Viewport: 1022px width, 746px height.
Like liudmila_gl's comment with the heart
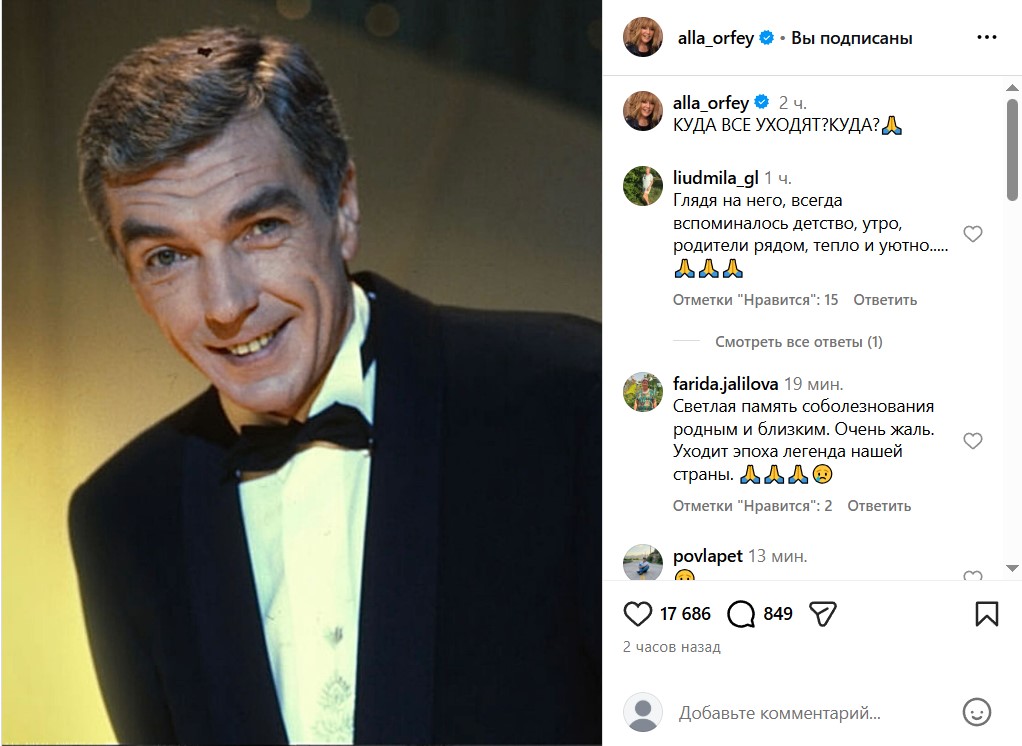click(972, 233)
